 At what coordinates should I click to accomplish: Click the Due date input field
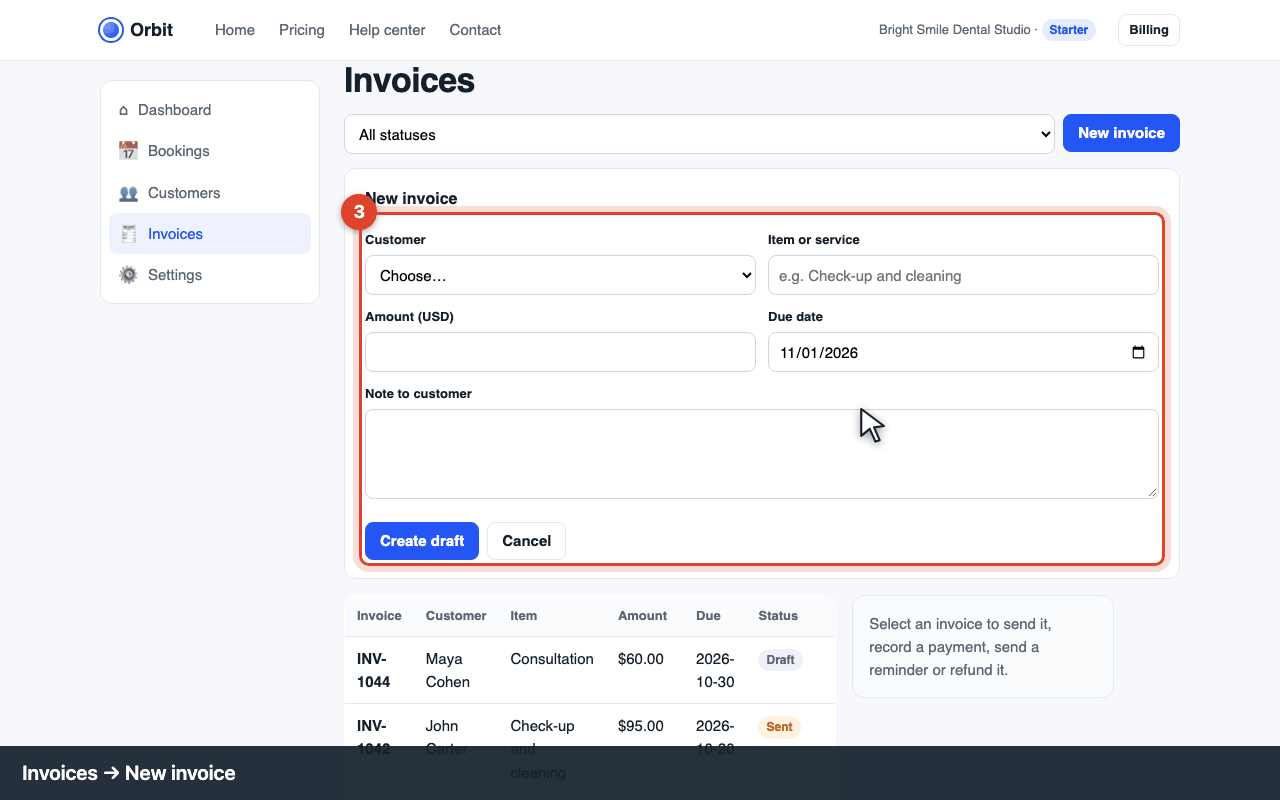pos(963,352)
